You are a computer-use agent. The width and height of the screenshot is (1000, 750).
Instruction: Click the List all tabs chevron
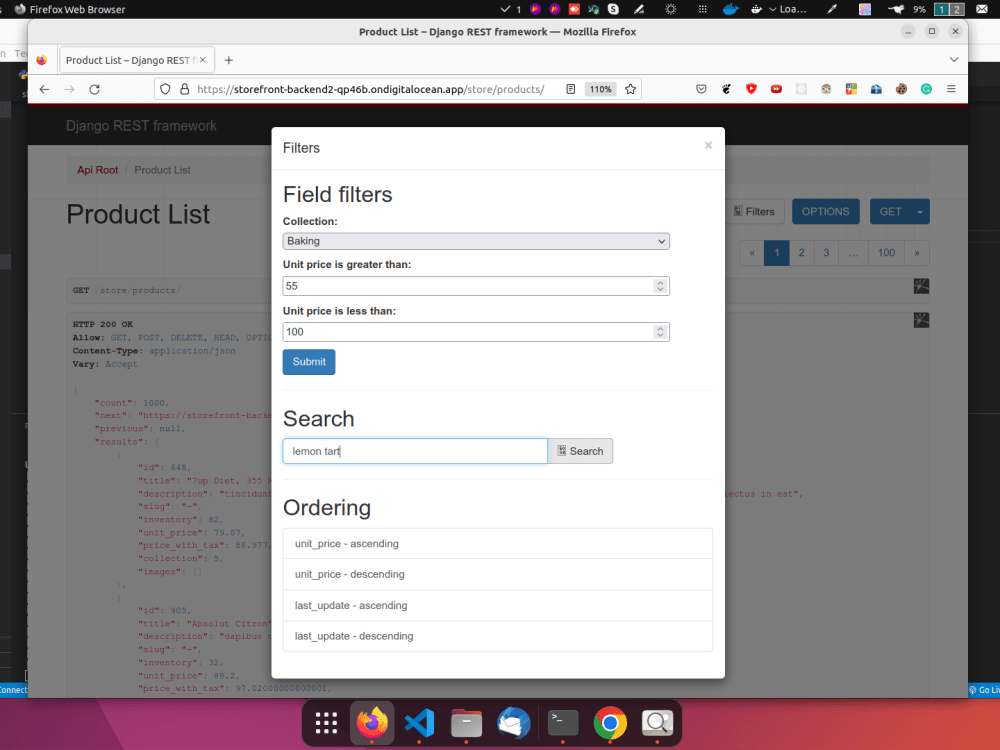coord(953,59)
